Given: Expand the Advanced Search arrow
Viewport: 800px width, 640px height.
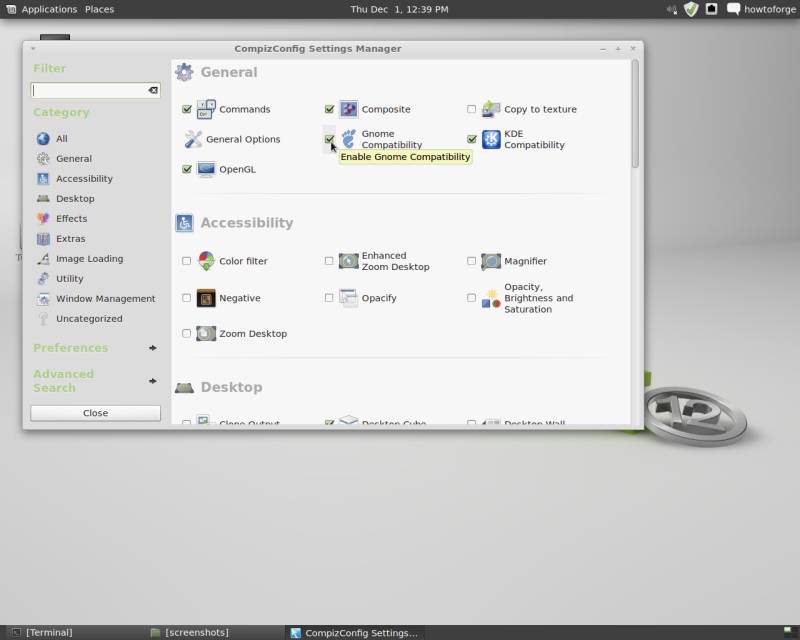Looking at the screenshot, I should (153, 381).
